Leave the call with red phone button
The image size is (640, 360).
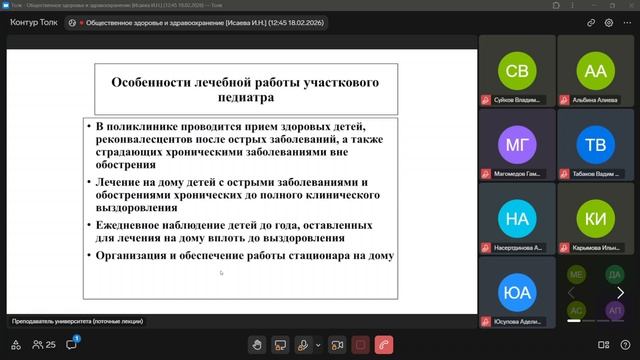point(384,345)
